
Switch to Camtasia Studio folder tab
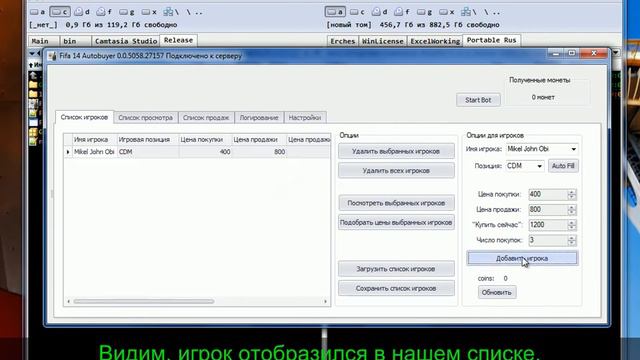point(126,41)
